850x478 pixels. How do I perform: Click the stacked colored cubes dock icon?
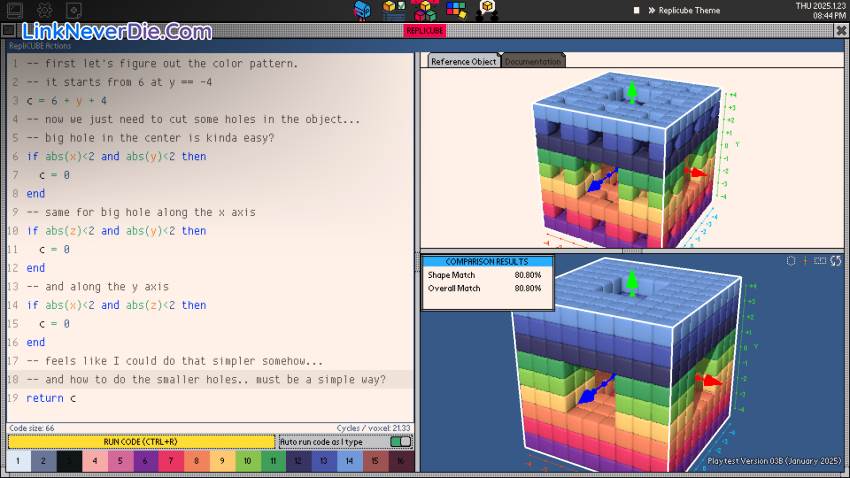click(x=425, y=10)
